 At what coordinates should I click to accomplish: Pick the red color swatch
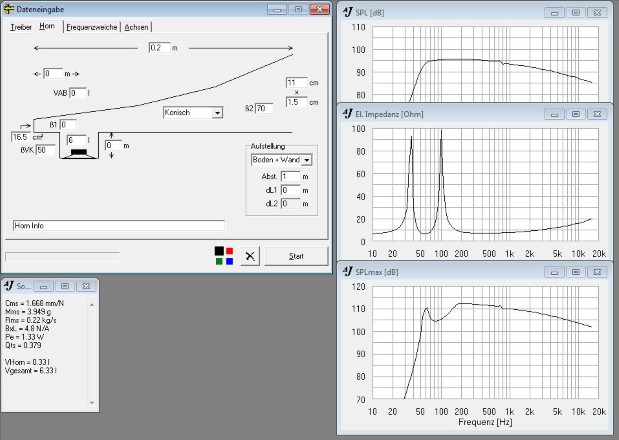pyautogui.click(x=229, y=251)
